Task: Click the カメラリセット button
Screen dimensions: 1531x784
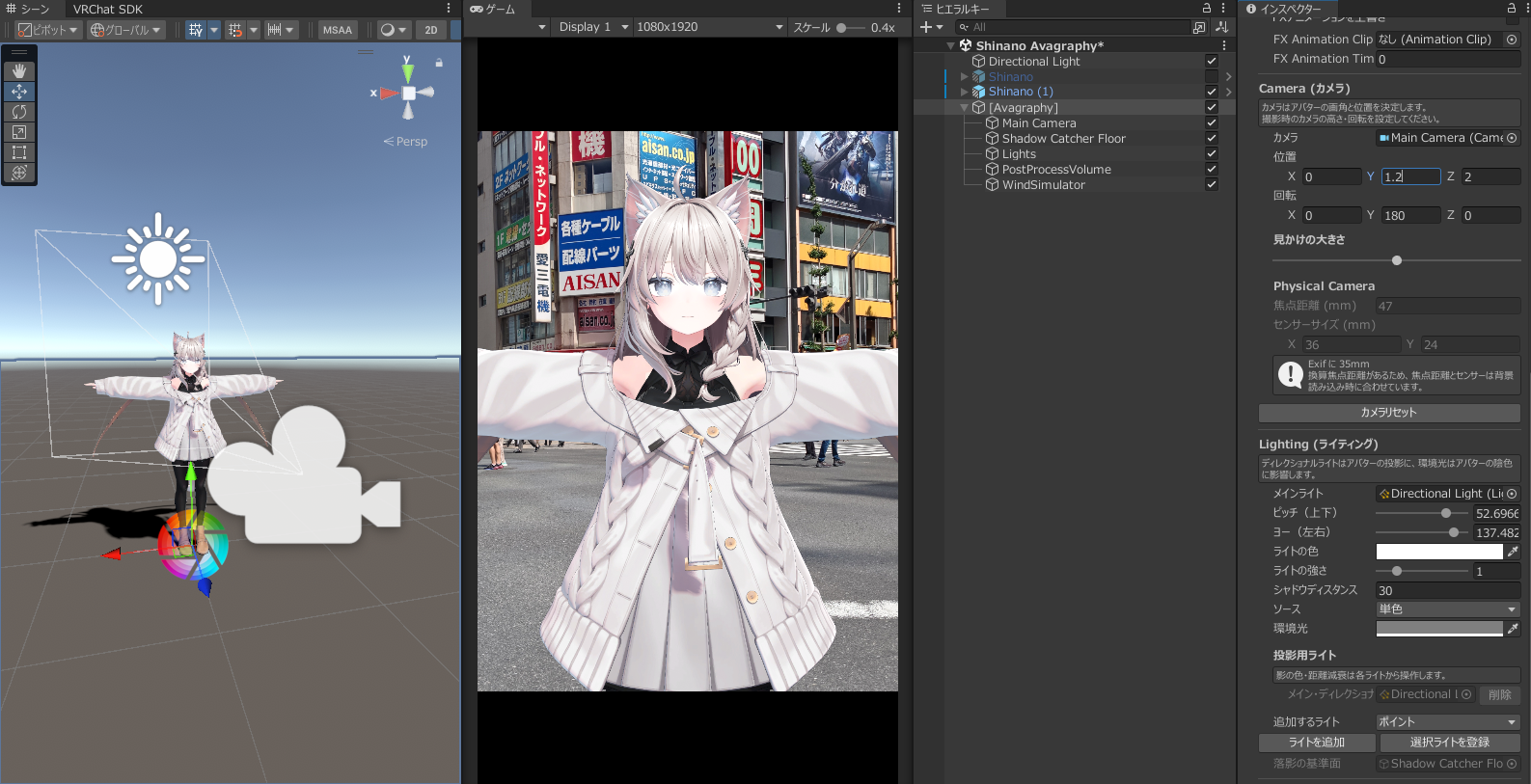Action: (x=1389, y=413)
